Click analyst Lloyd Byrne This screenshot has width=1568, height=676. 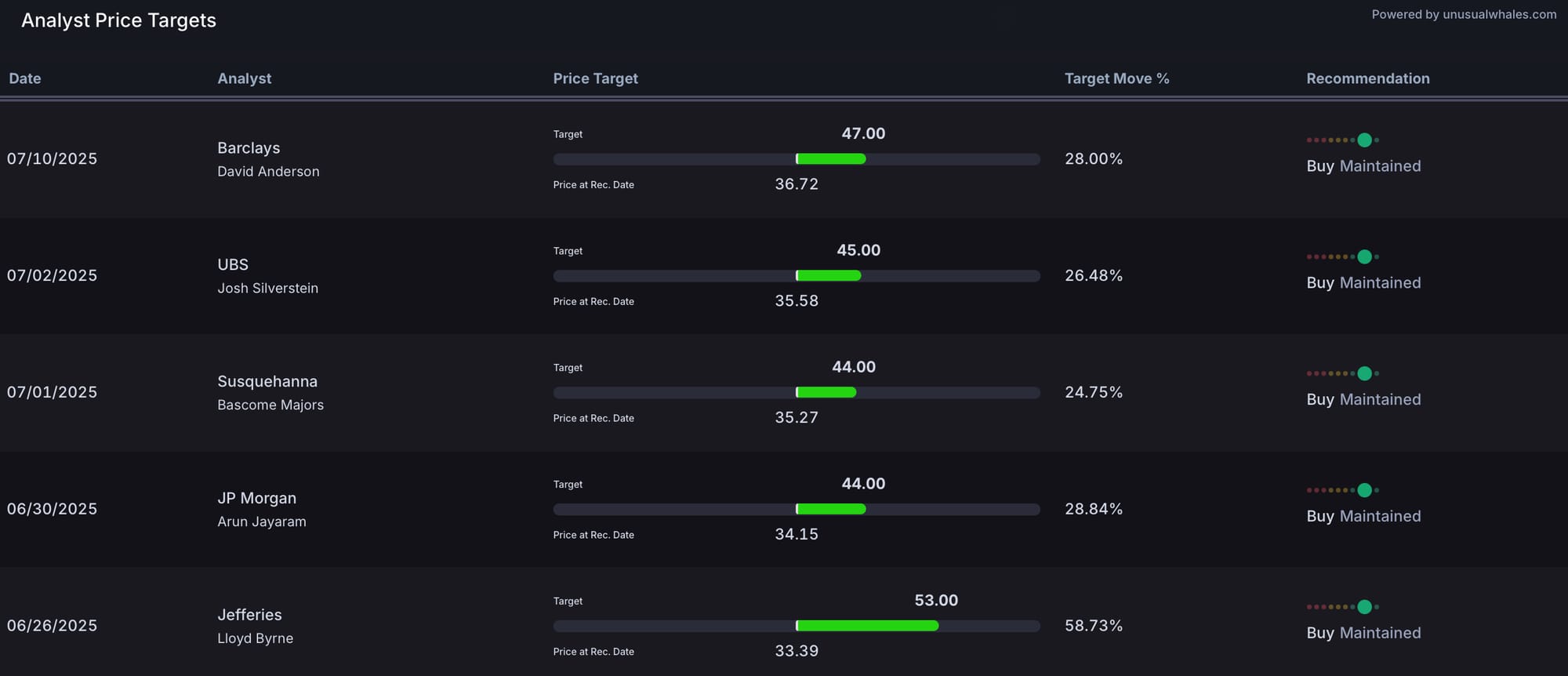pyautogui.click(x=256, y=639)
